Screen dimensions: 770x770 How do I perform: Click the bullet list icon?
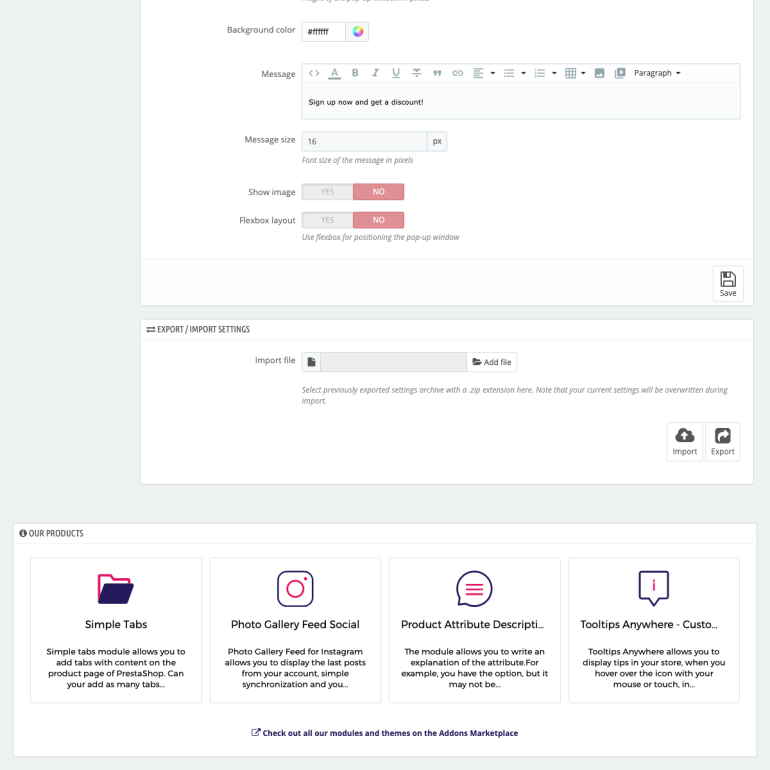(x=509, y=73)
